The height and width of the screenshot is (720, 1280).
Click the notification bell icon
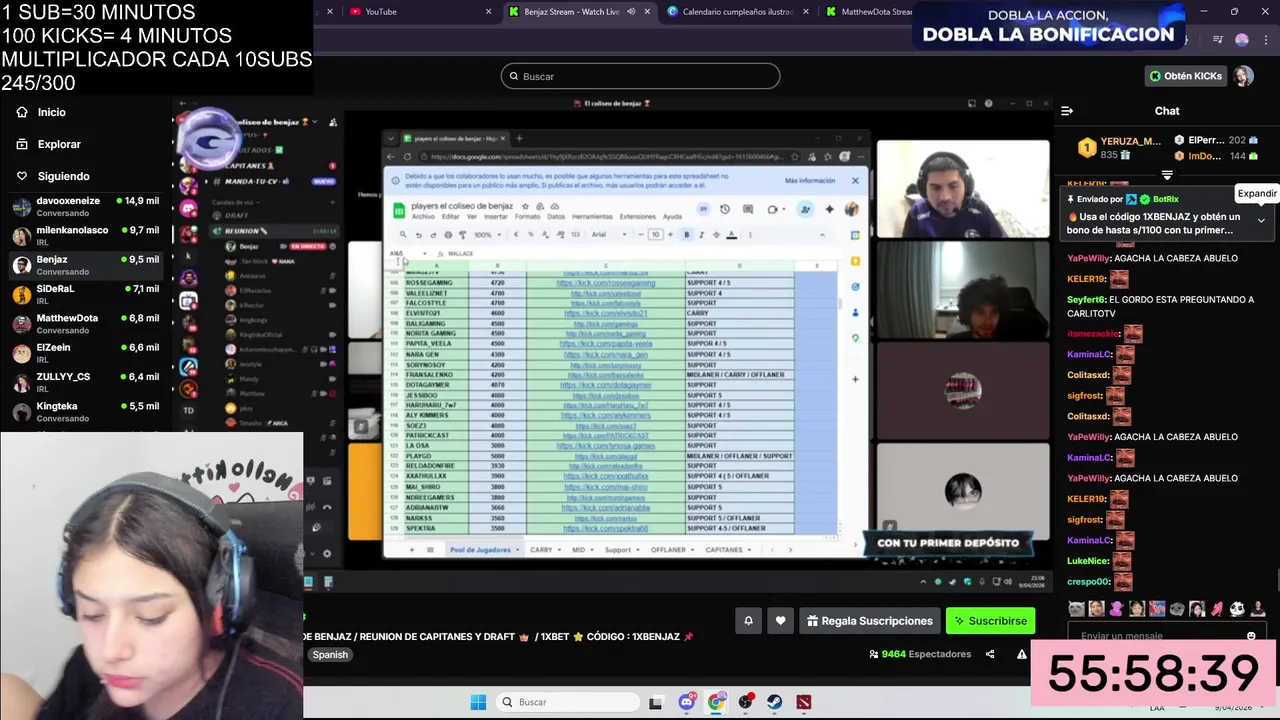[x=748, y=621]
